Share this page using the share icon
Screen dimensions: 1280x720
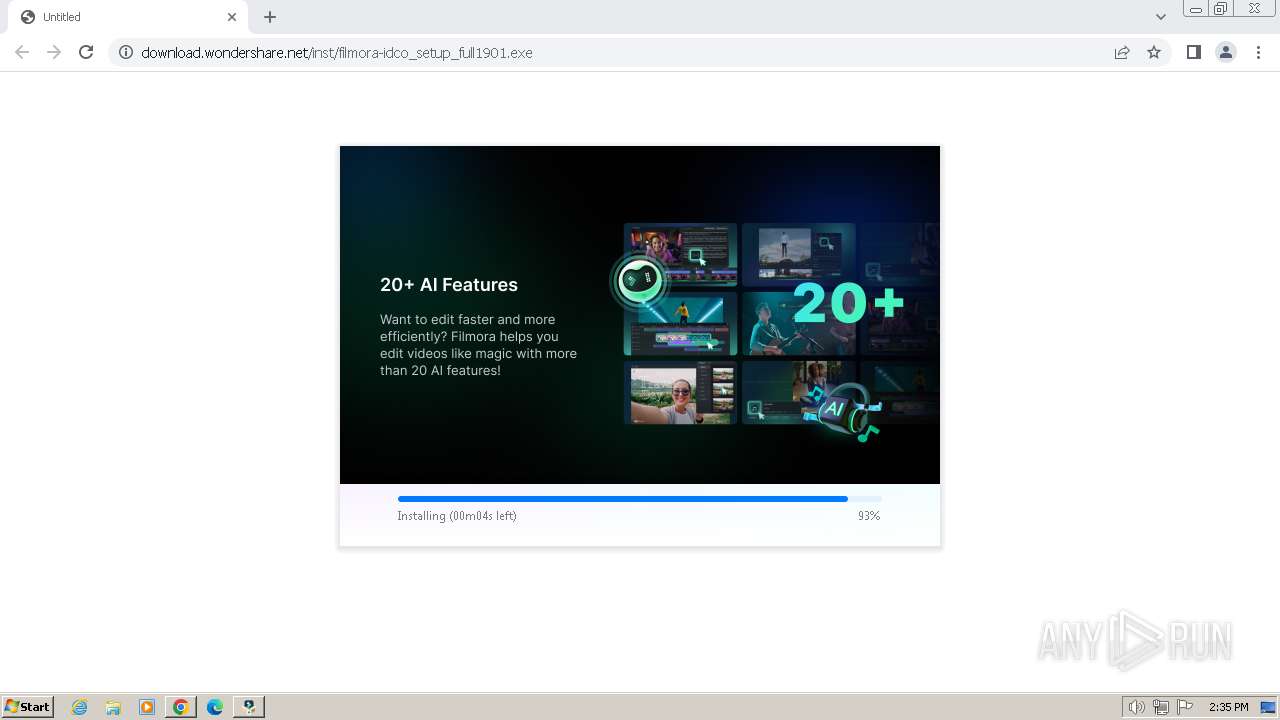point(1122,52)
